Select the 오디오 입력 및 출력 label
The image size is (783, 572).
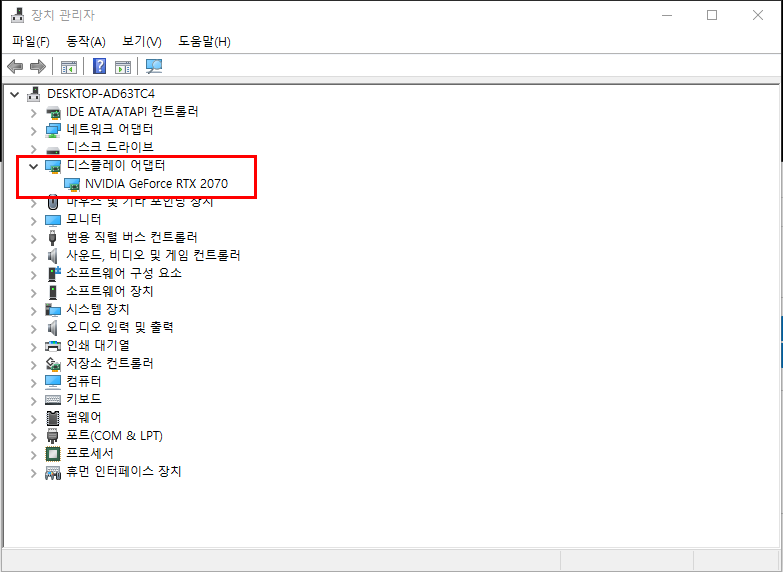tap(120, 327)
